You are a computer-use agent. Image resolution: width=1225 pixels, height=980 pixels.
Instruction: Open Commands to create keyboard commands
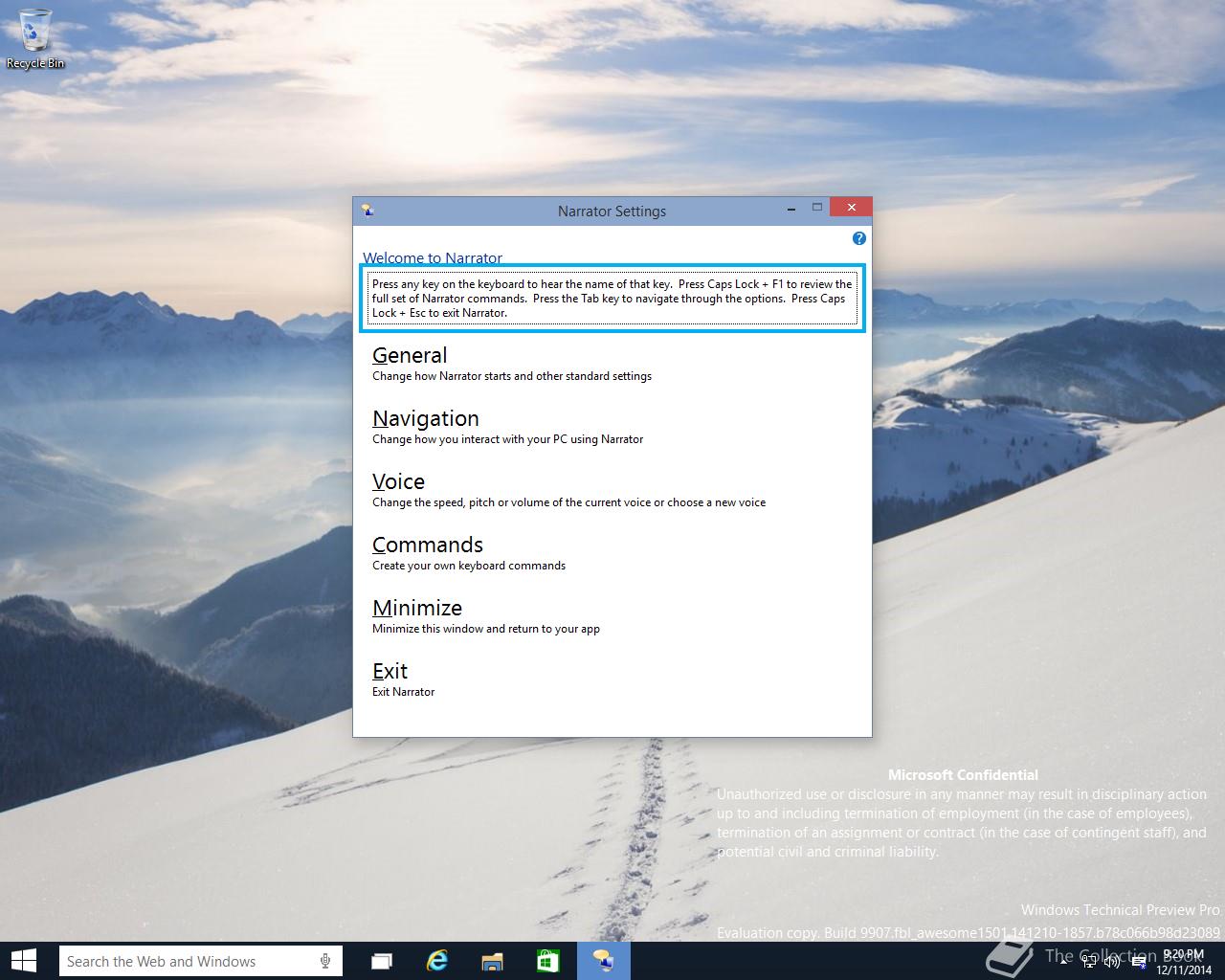[x=428, y=545]
